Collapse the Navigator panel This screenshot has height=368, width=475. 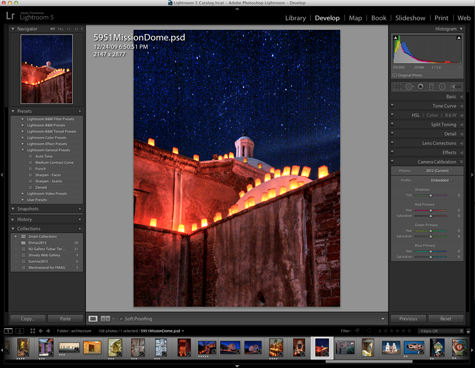pos(13,29)
